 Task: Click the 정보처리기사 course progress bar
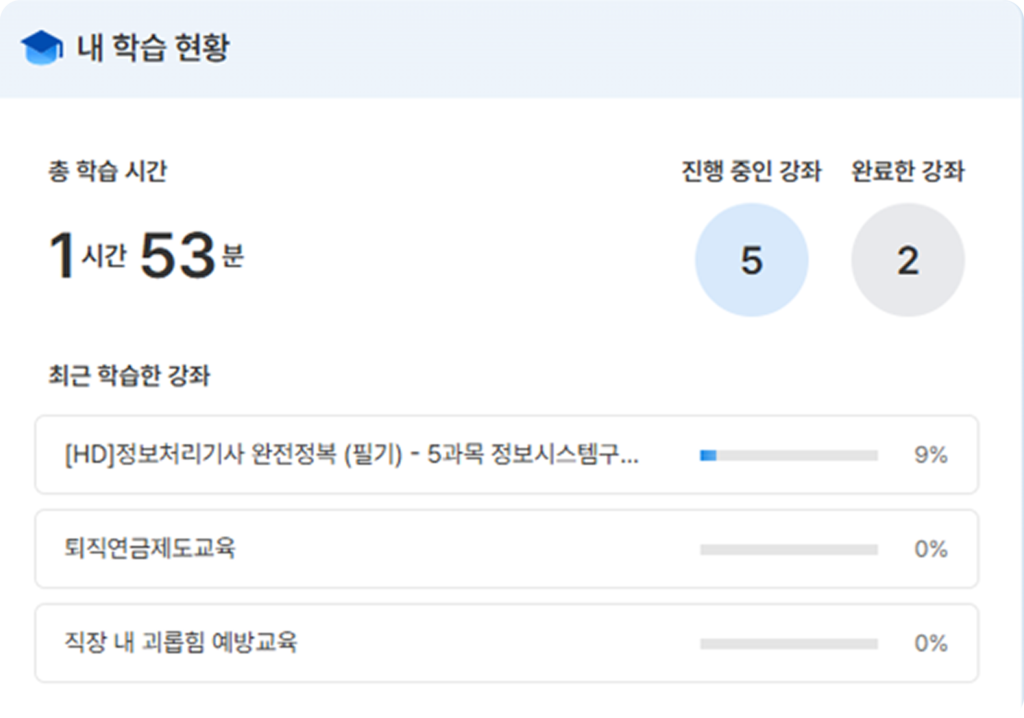789,455
